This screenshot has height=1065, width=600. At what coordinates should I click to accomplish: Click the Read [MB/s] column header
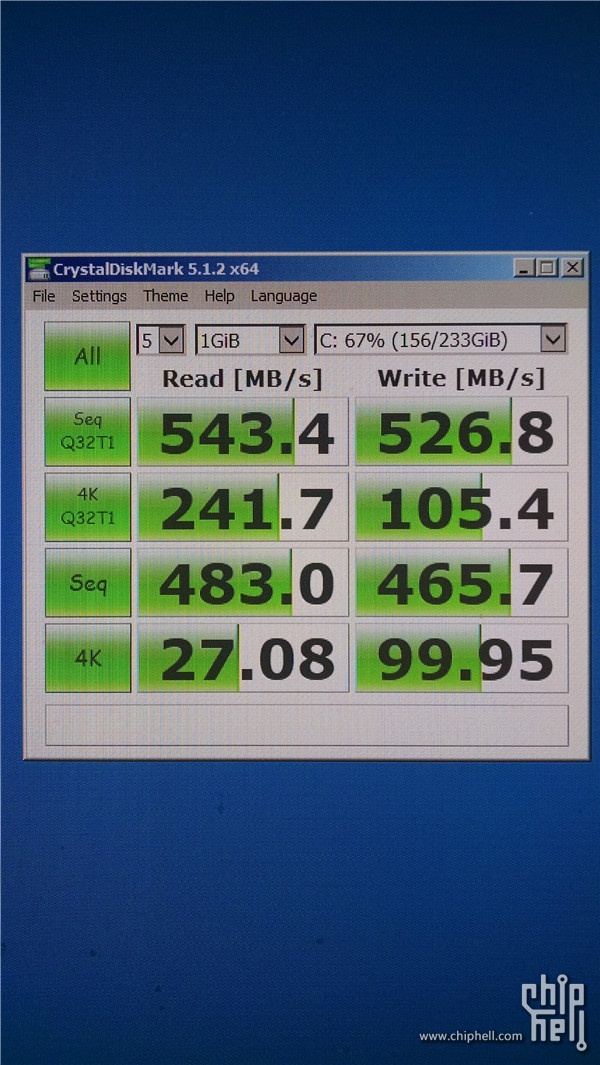(242, 378)
